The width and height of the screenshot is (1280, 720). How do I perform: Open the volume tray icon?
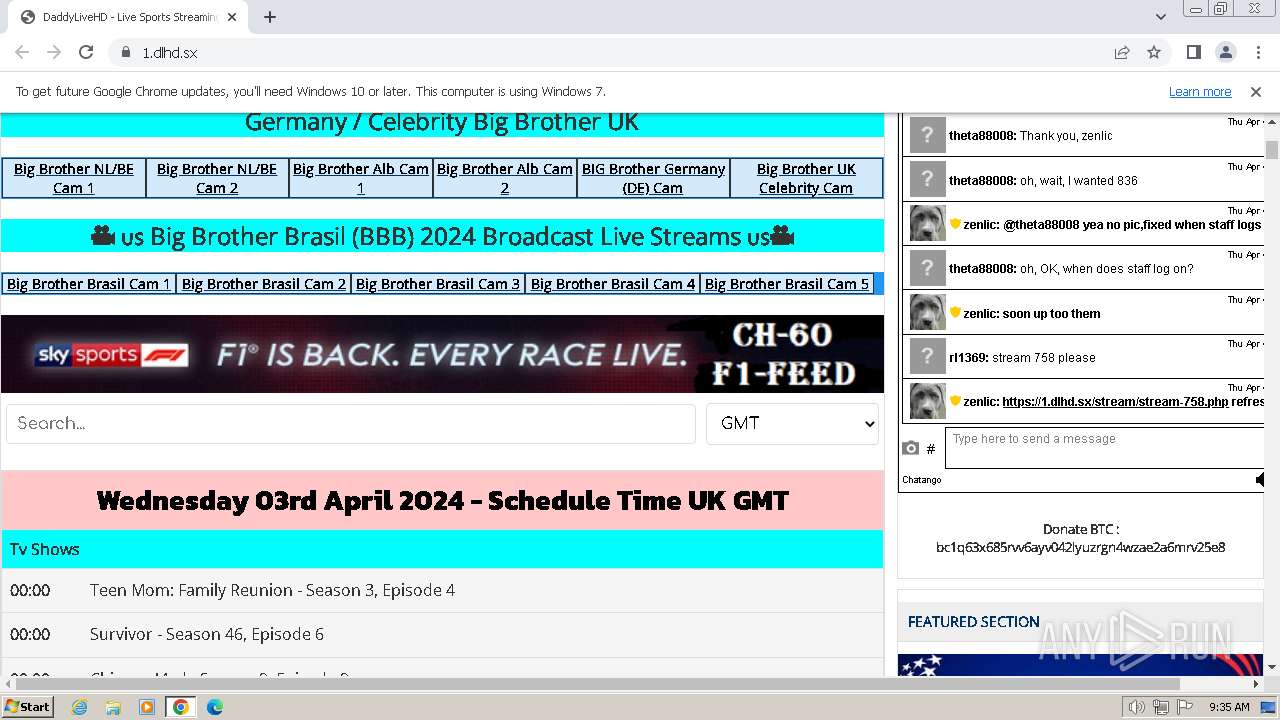[1136, 707]
